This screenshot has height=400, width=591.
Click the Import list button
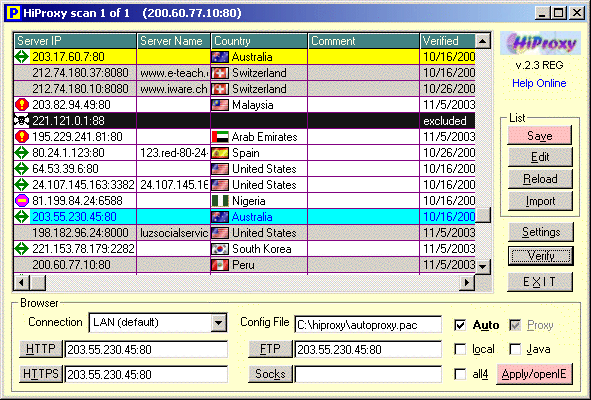pos(540,201)
